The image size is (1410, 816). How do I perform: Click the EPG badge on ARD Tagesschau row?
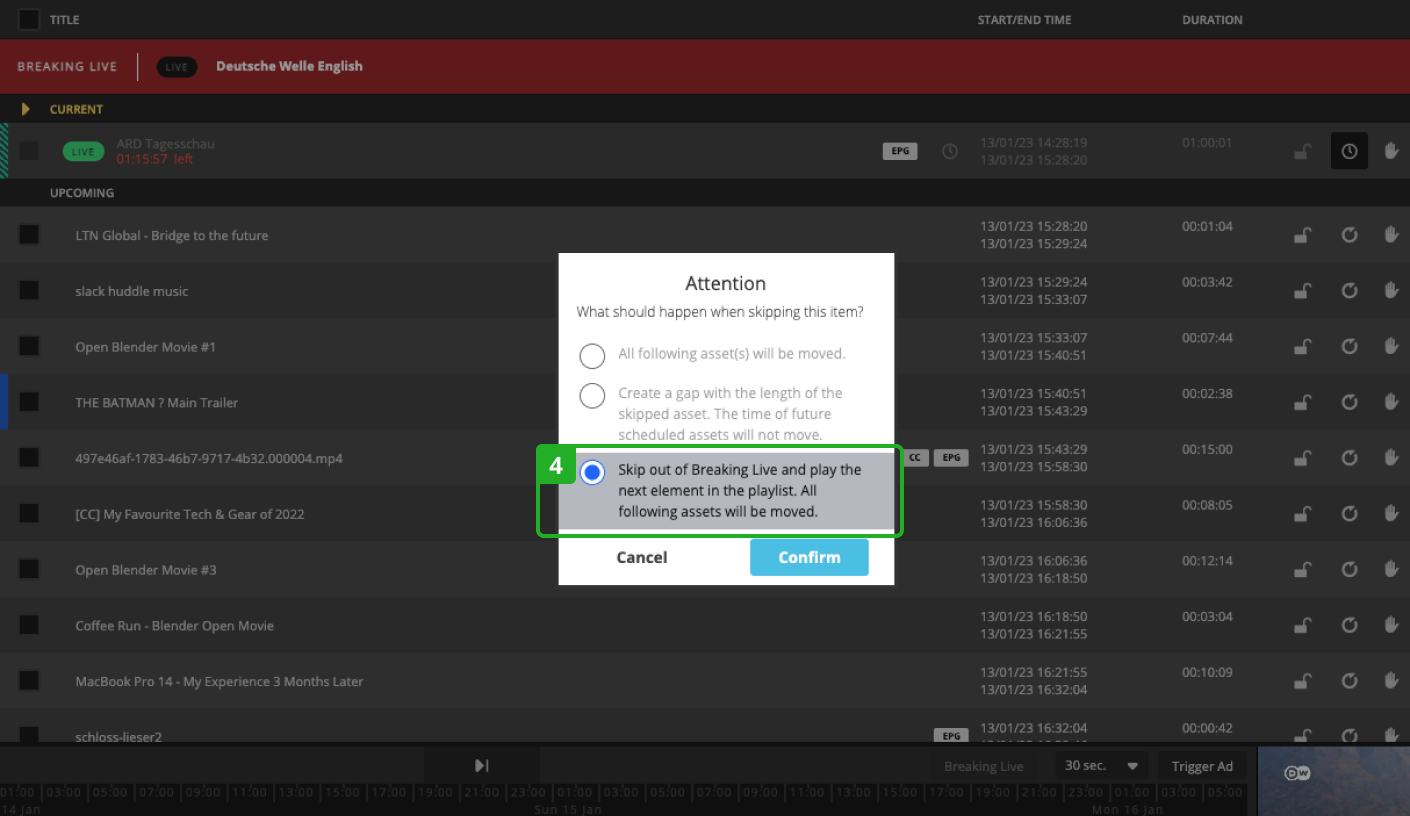point(900,151)
